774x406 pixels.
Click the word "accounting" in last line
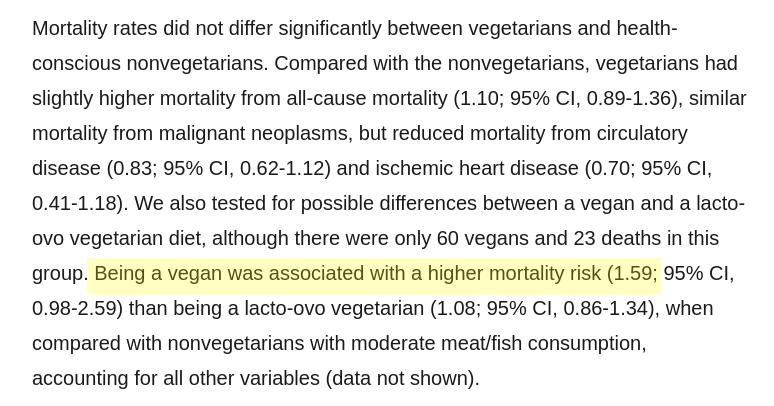79,379
